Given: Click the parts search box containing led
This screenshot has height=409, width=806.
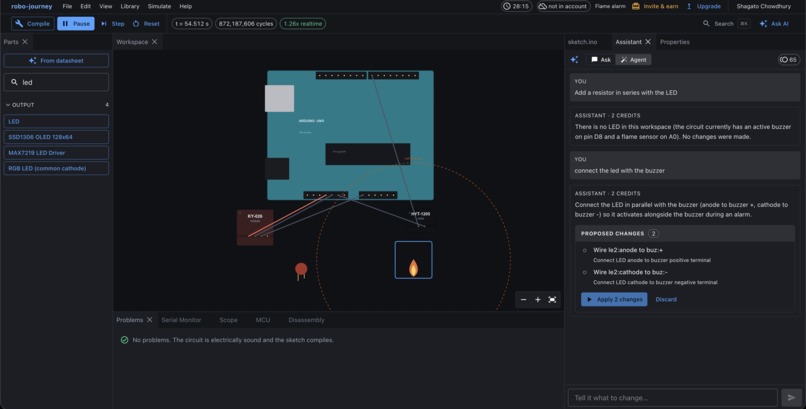Looking at the screenshot, I should (57, 82).
